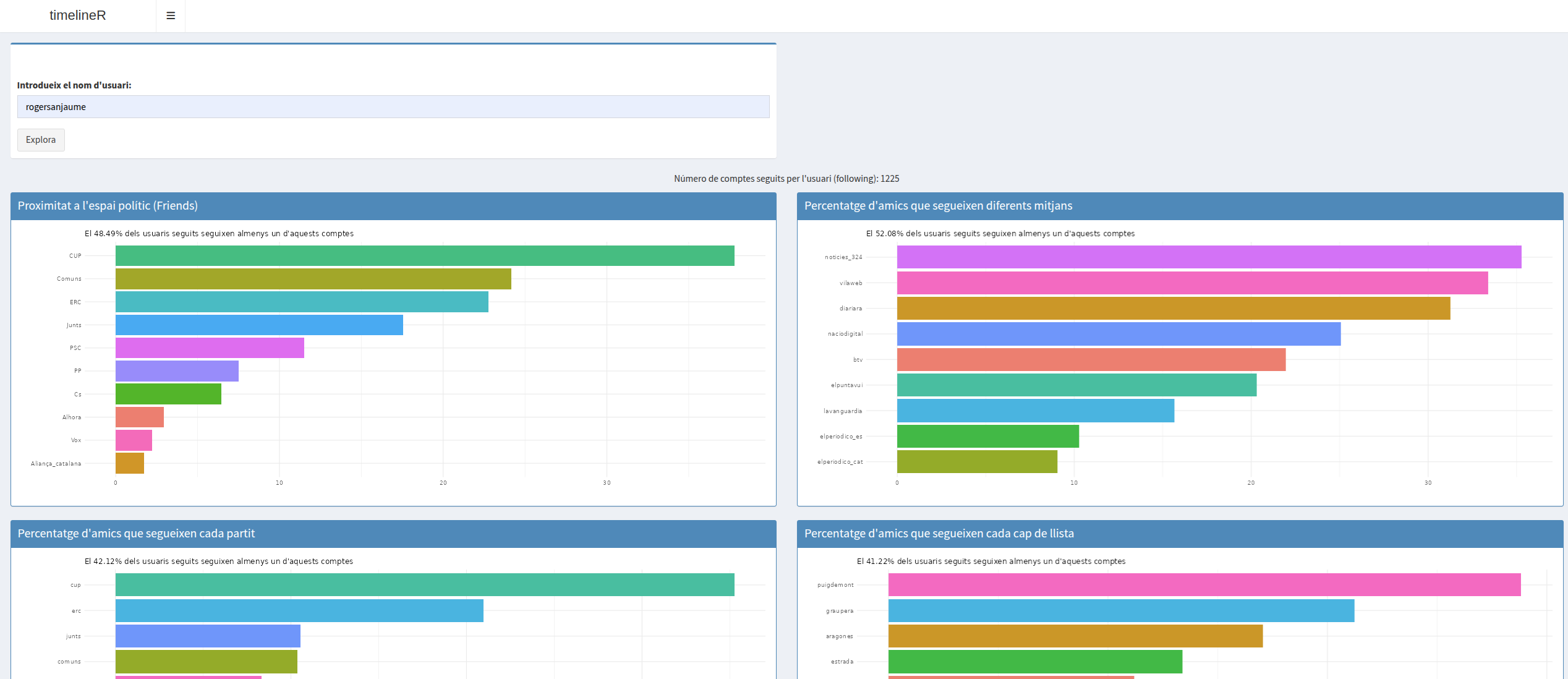Select the naciodigital blue bar
This screenshot has width=1568, height=679.
coord(1118,334)
